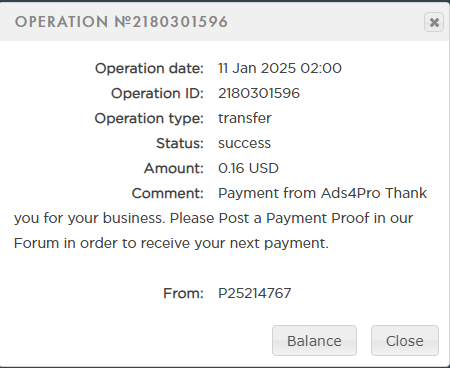This screenshot has width=450, height=368.
Task: Click the Comment label
Action: point(168,193)
